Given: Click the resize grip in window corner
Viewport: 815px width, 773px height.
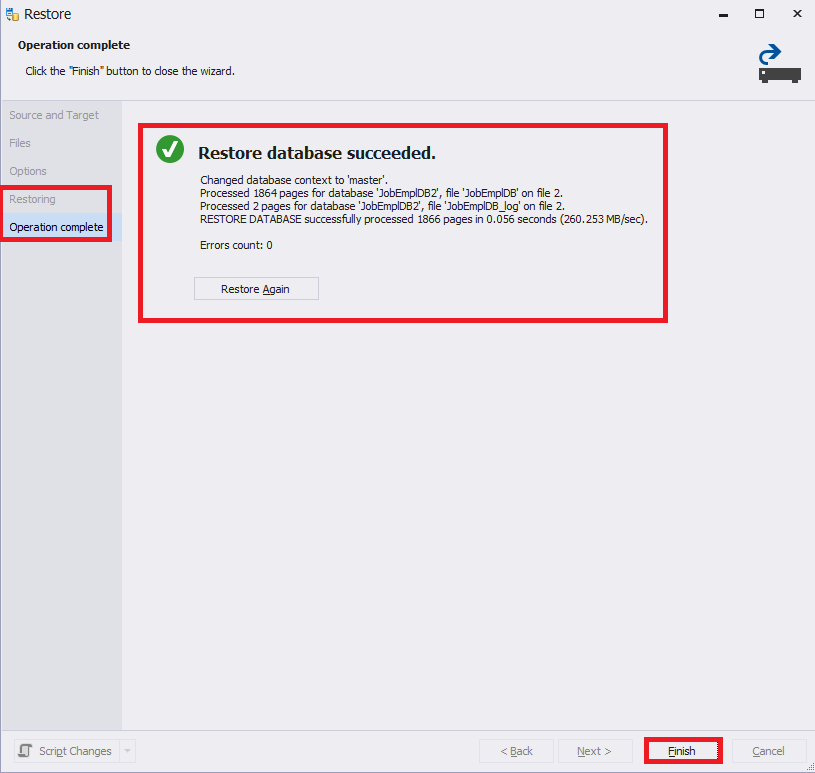Looking at the screenshot, I should tap(810, 767).
